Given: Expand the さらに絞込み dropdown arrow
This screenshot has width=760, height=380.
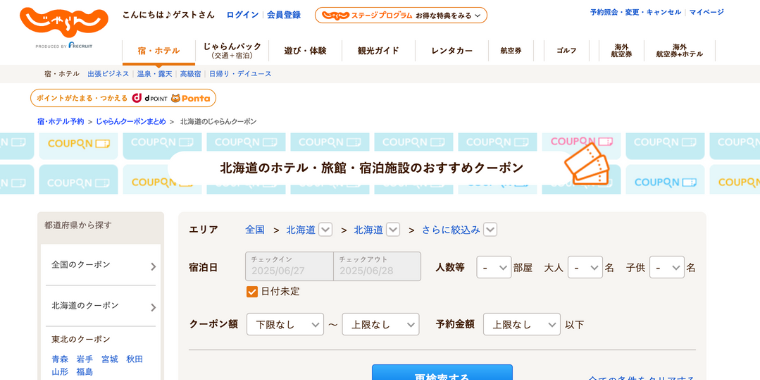Looking at the screenshot, I should tap(491, 229).
